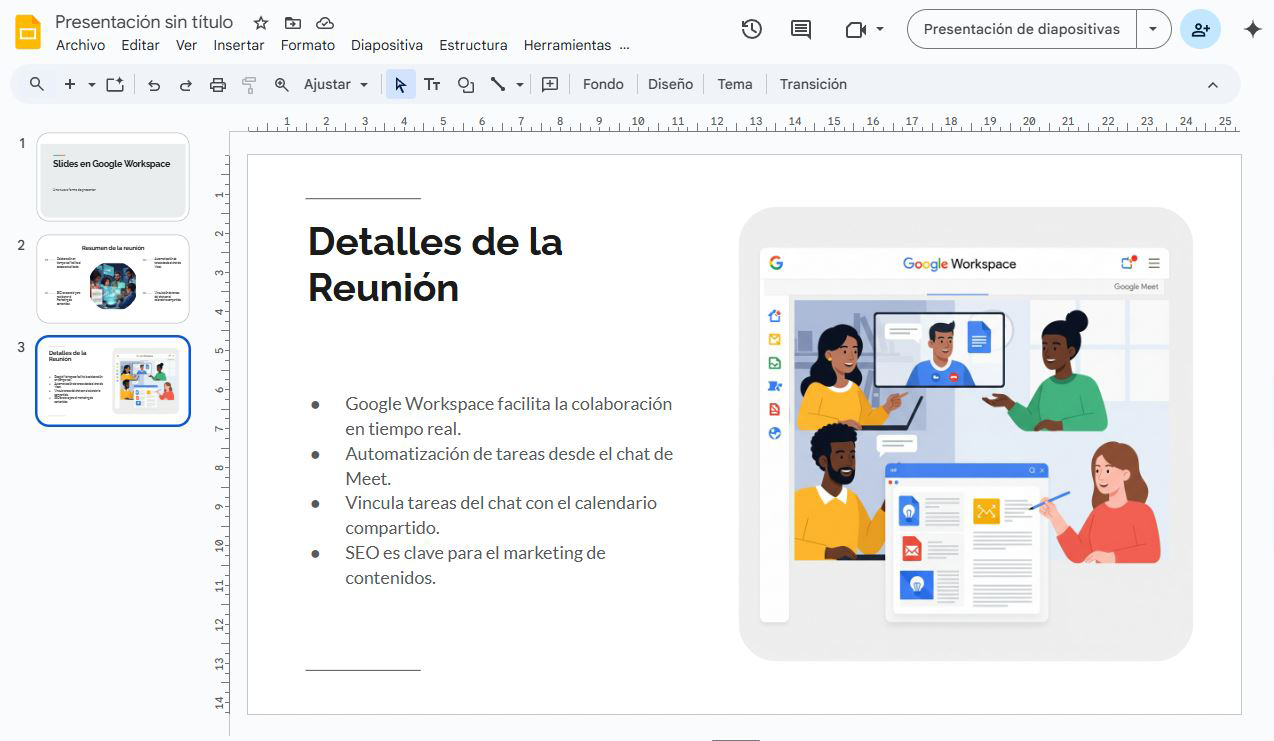Check the cloud document status icon
Screen dimensions: 1274x741
(x=325, y=23)
